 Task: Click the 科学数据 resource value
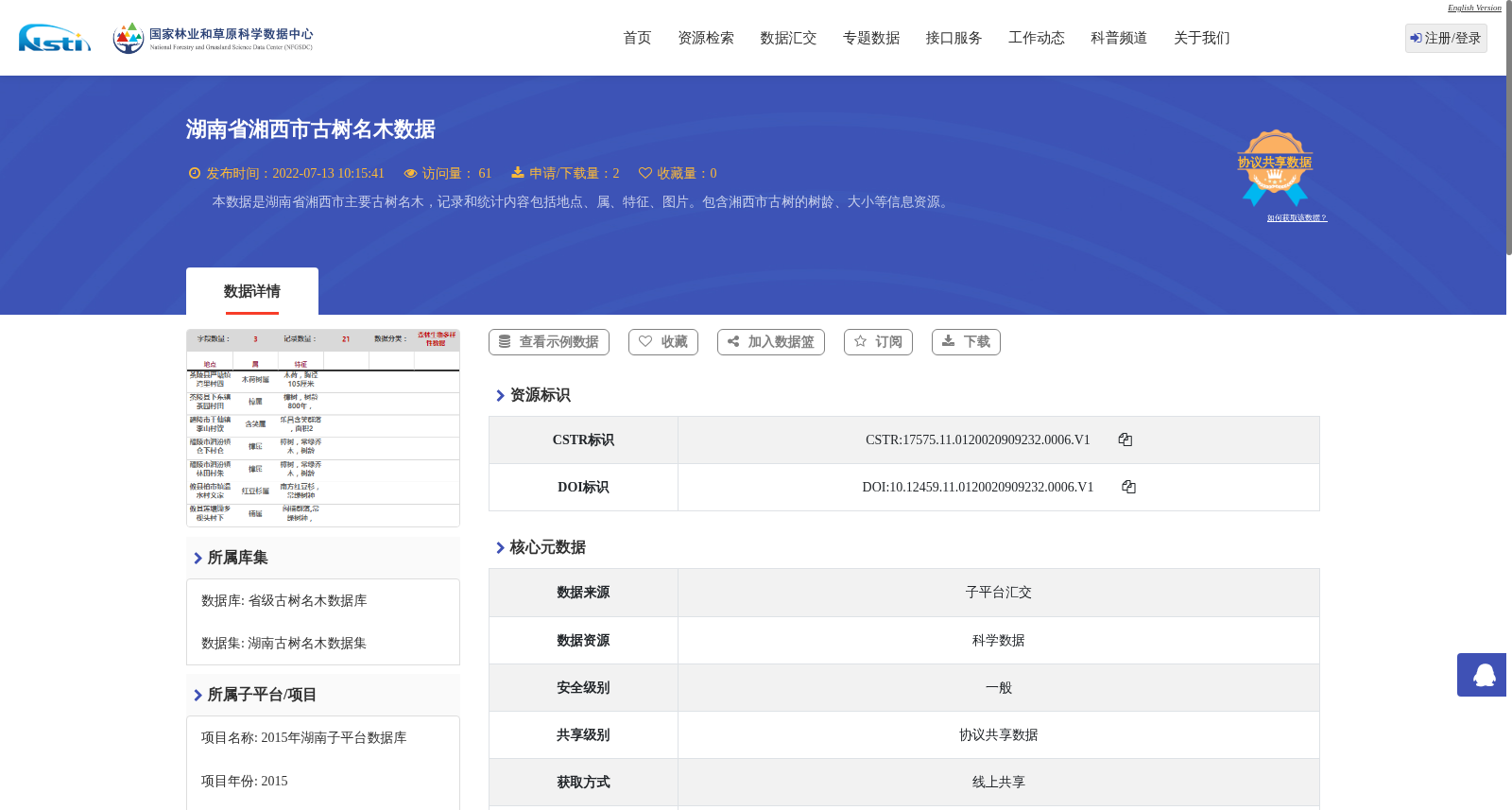click(999, 641)
